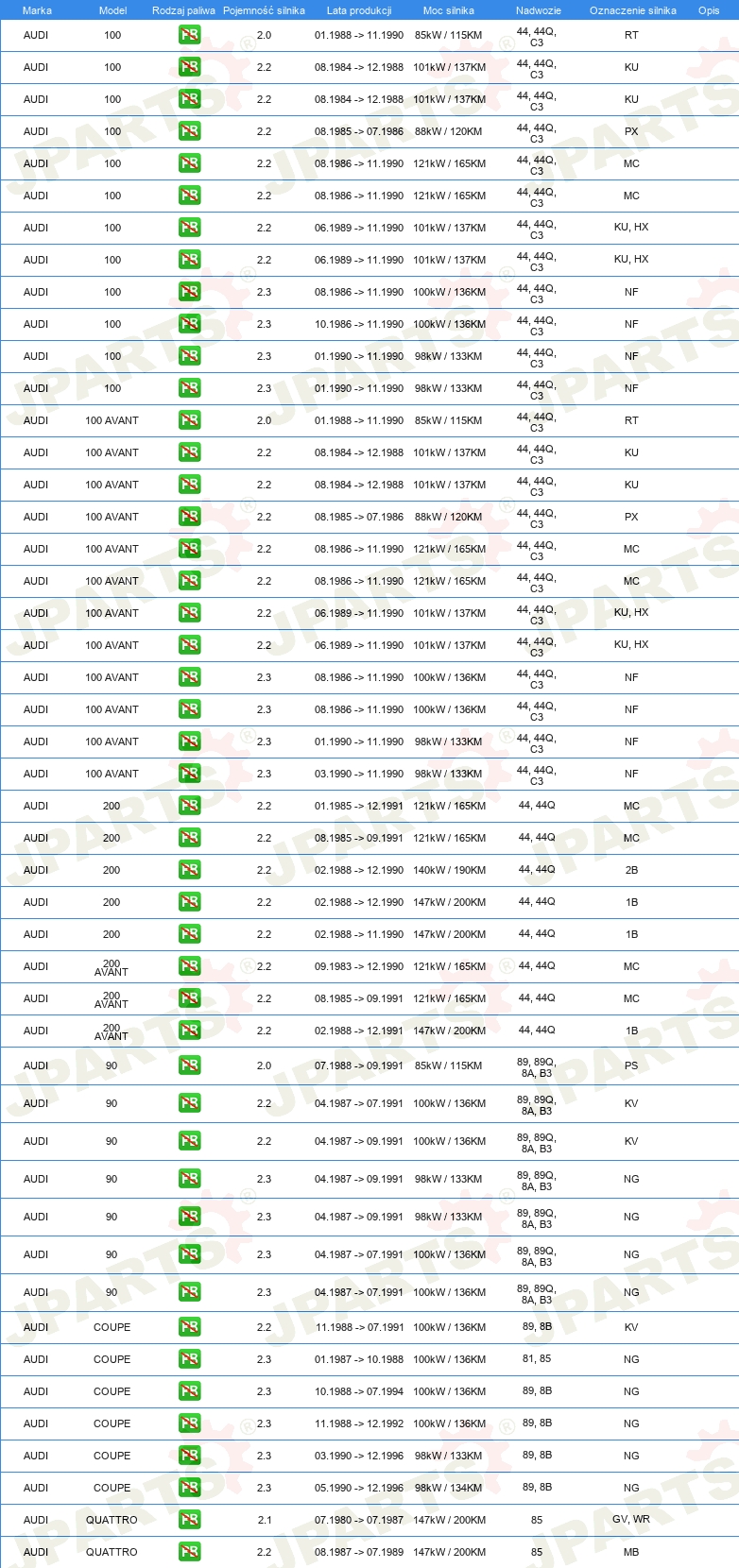The height and width of the screenshot is (1568, 739).
Task: Click fuel icon in QUATTRO 2.1 GV, WR row
Action: pos(189,1520)
